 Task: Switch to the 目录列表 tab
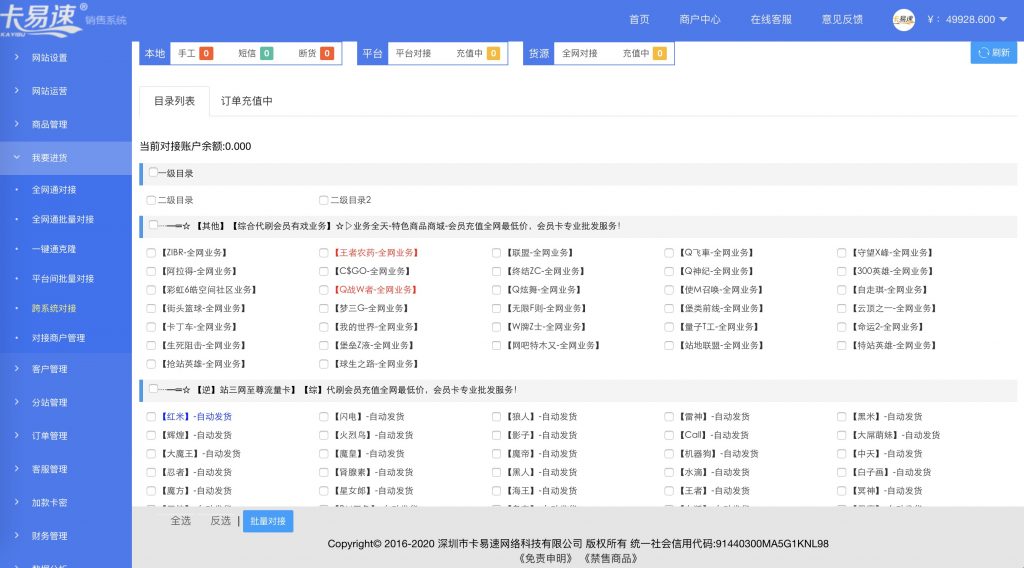click(174, 101)
